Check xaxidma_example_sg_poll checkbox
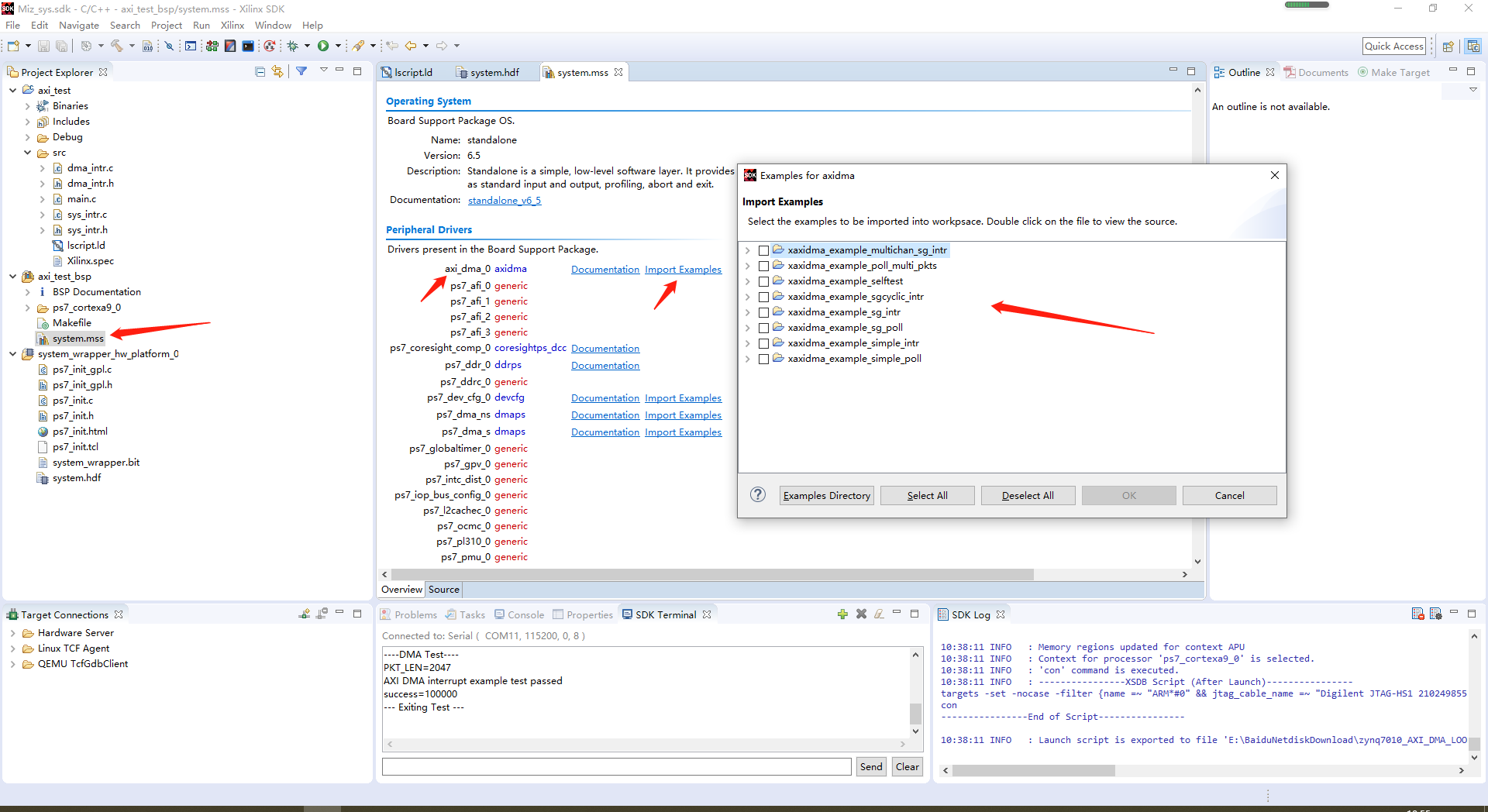This screenshot has width=1488, height=812. coord(763,328)
